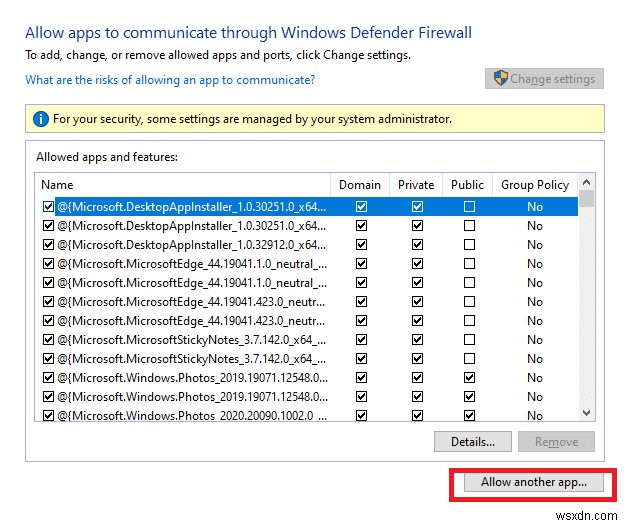Toggle Public checkbox for Photos_2020.20090.1002.0

tap(469, 415)
